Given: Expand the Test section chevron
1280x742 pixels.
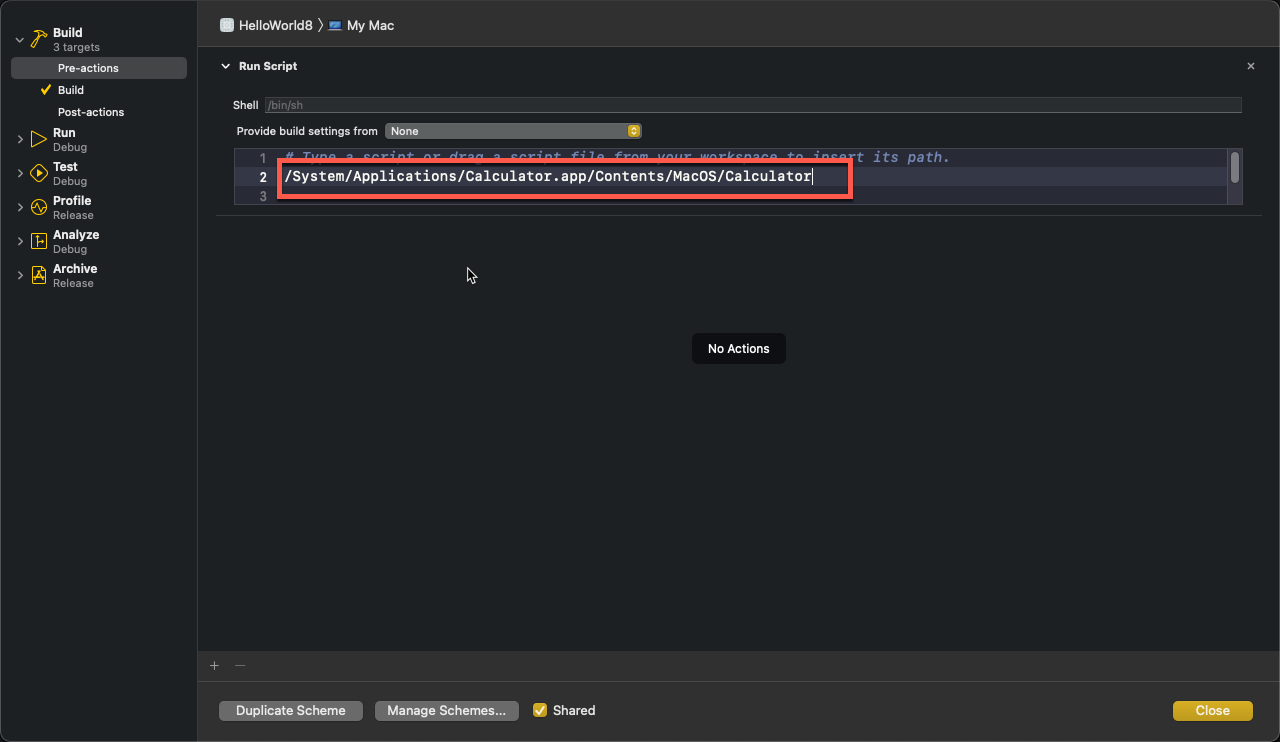Looking at the screenshot, I should click(x=20, y=173).
